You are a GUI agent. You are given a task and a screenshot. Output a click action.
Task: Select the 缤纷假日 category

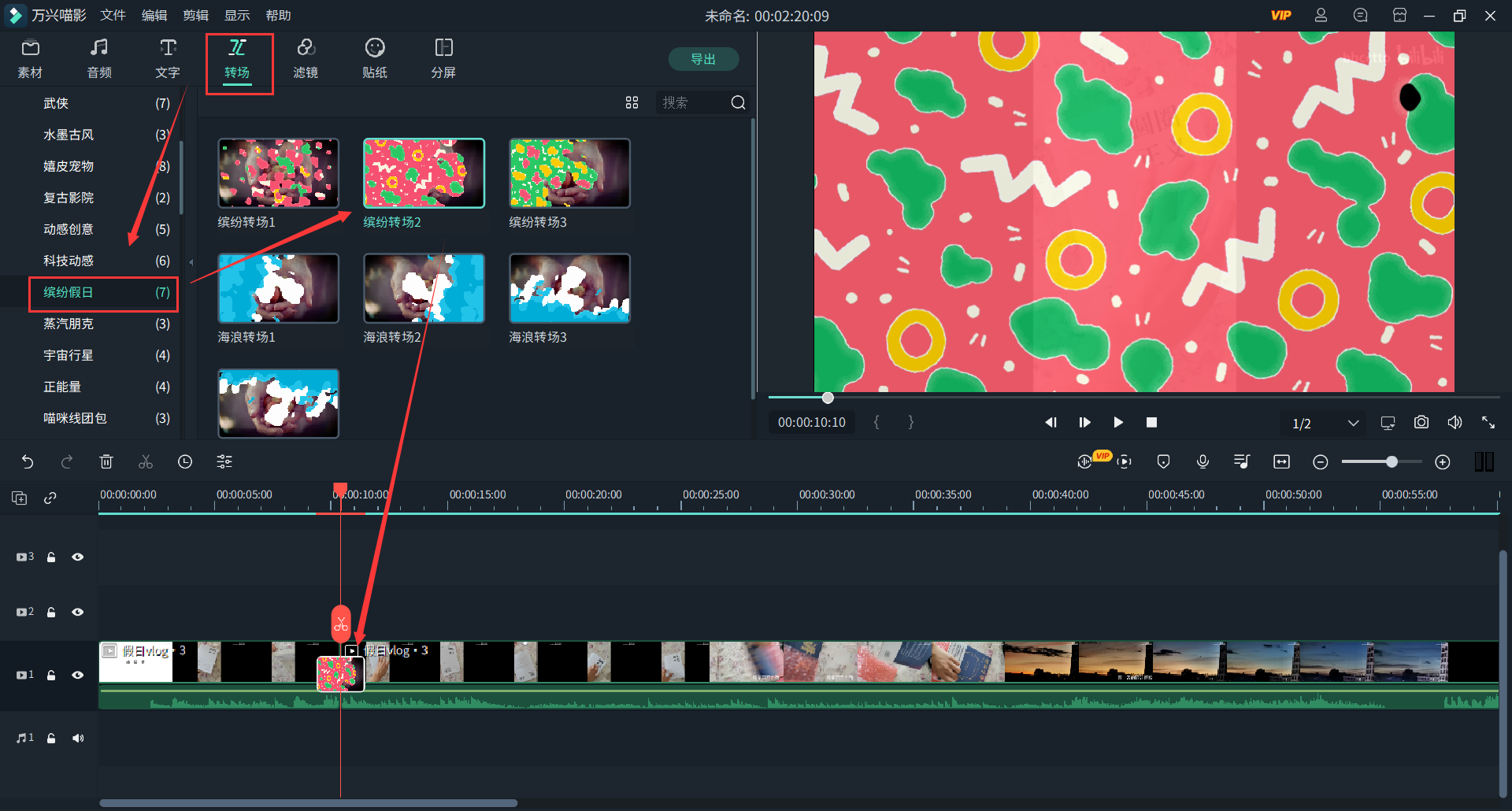coord(103,293)
